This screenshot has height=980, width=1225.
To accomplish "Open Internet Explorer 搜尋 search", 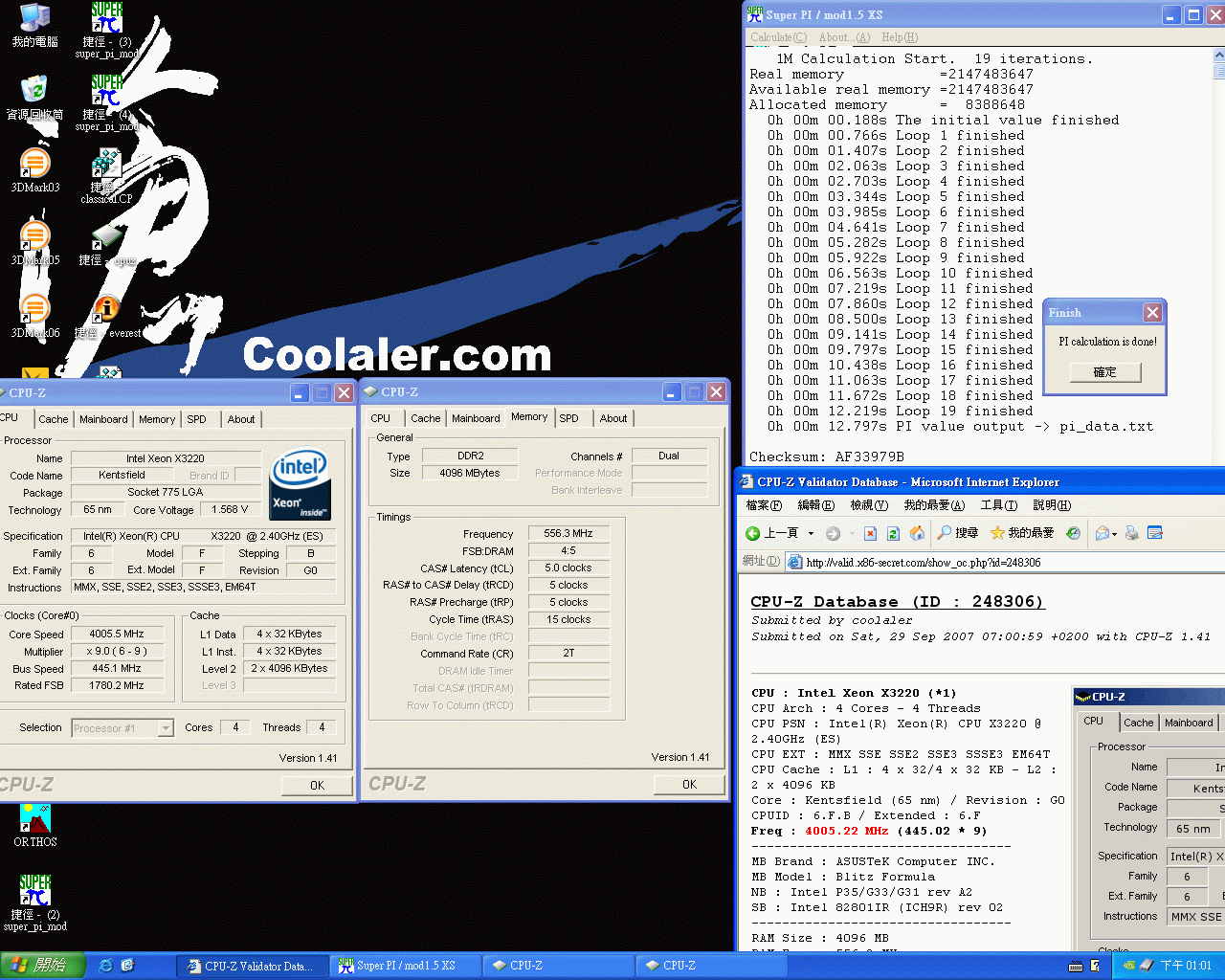I will (958, 533).
